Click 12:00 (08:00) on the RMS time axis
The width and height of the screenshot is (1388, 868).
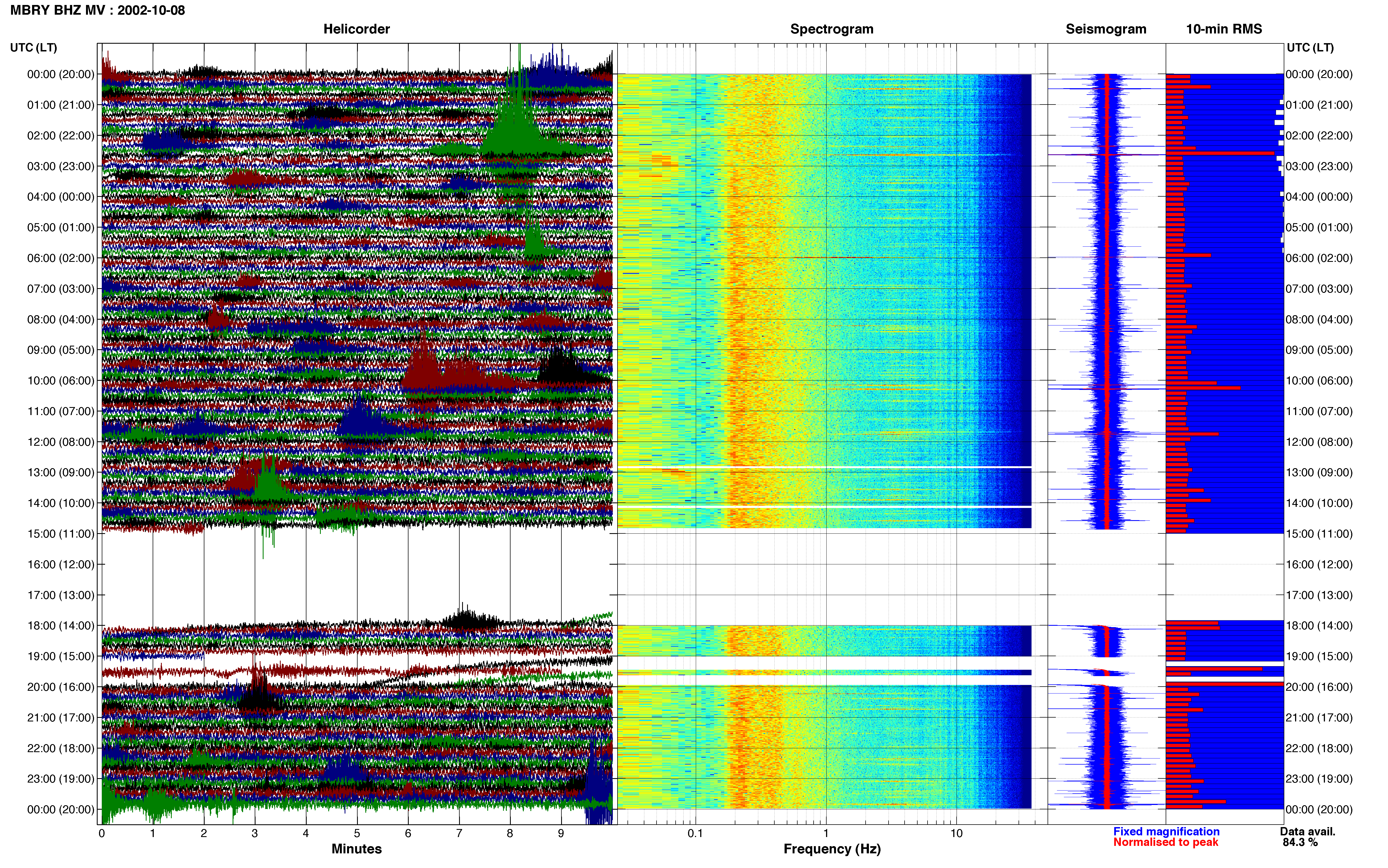[x=1319, y=442]
